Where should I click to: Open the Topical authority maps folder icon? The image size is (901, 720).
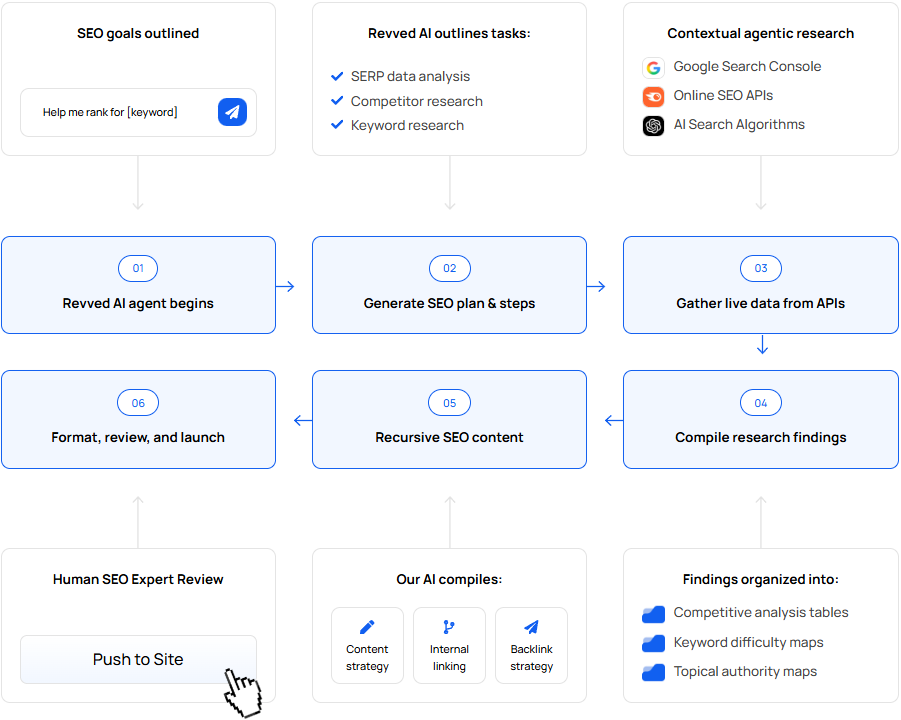tap(653, 672)
